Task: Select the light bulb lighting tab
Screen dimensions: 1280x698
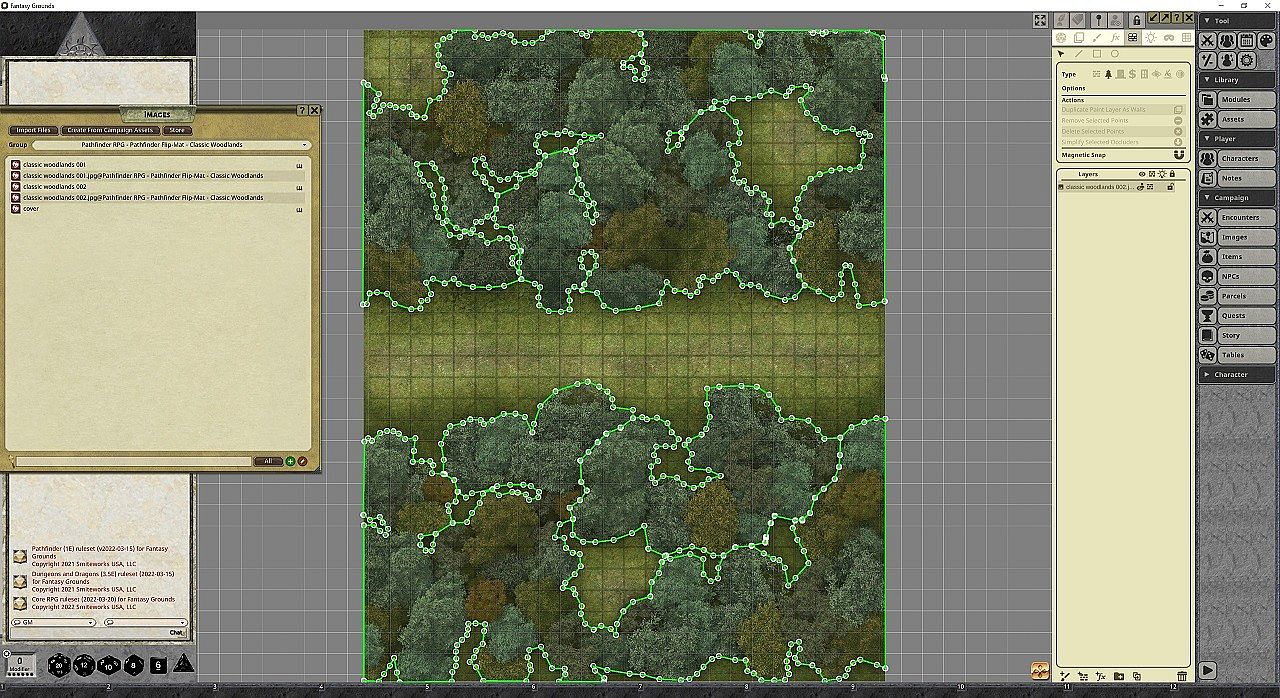Action: click(x=1150, y=38)
